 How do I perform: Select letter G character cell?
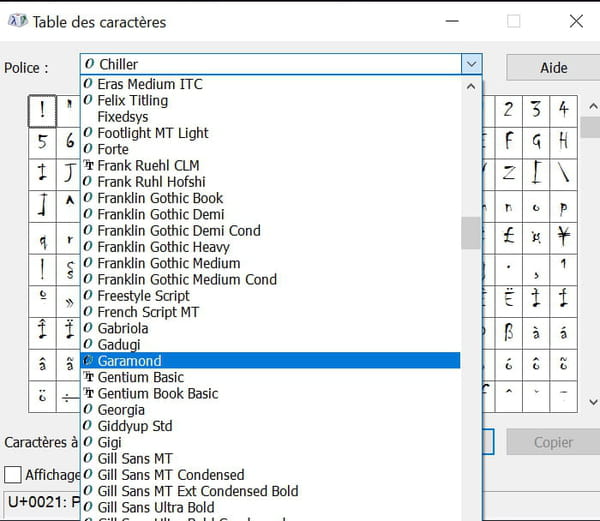536,143
